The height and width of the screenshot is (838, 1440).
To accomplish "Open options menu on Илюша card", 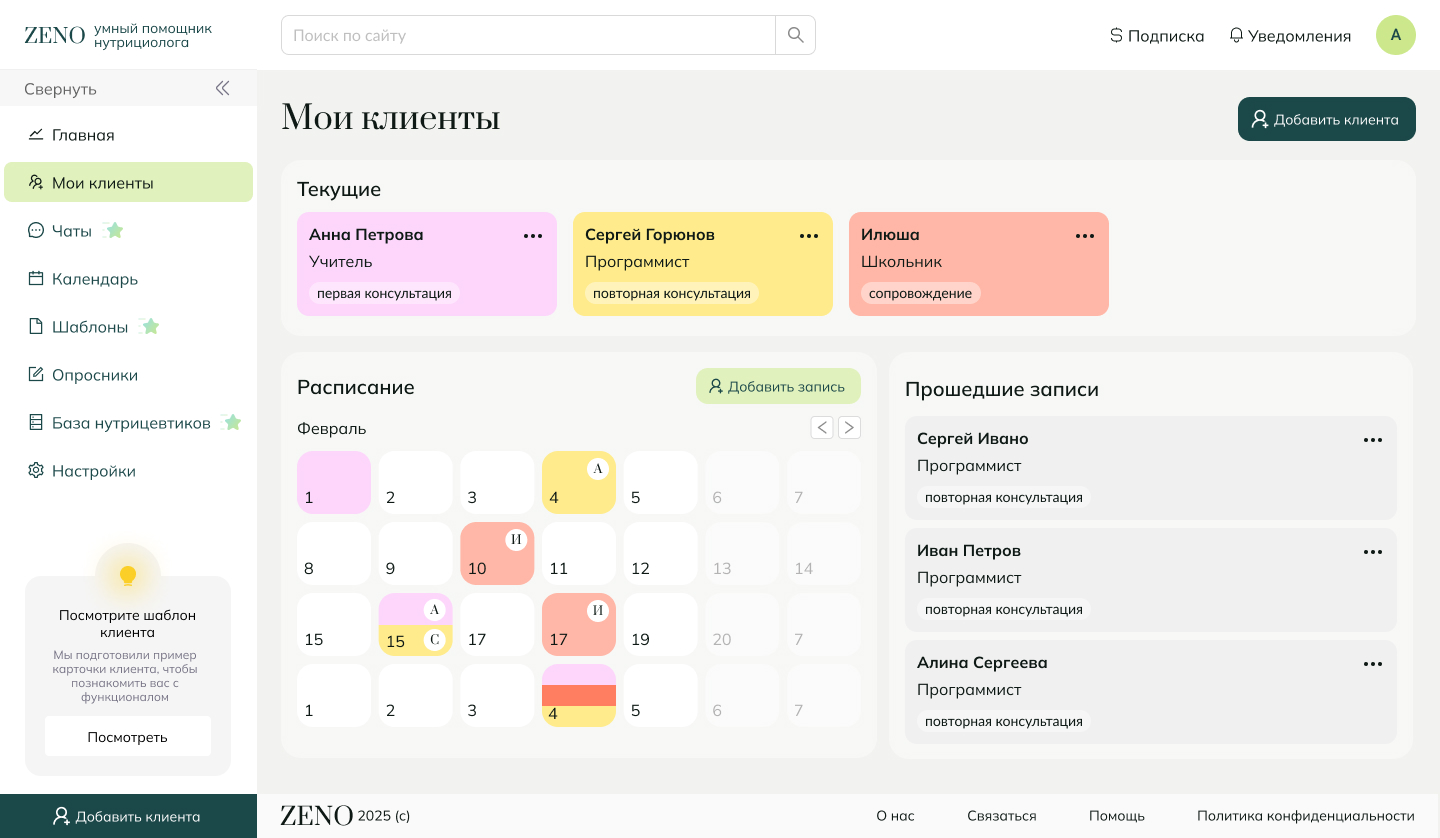I will (1085, 236).
